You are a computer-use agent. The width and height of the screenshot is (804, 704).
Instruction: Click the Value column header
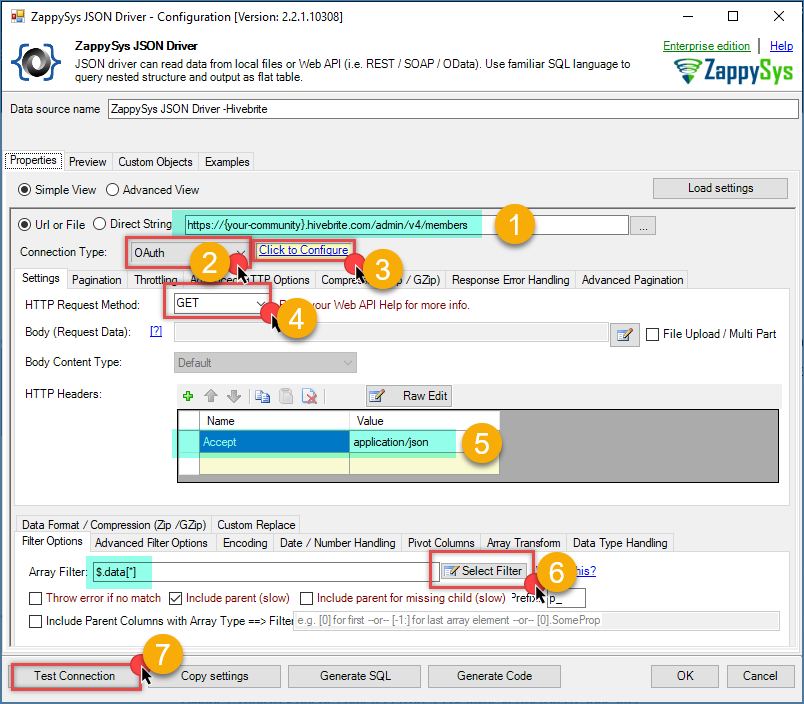425,421
